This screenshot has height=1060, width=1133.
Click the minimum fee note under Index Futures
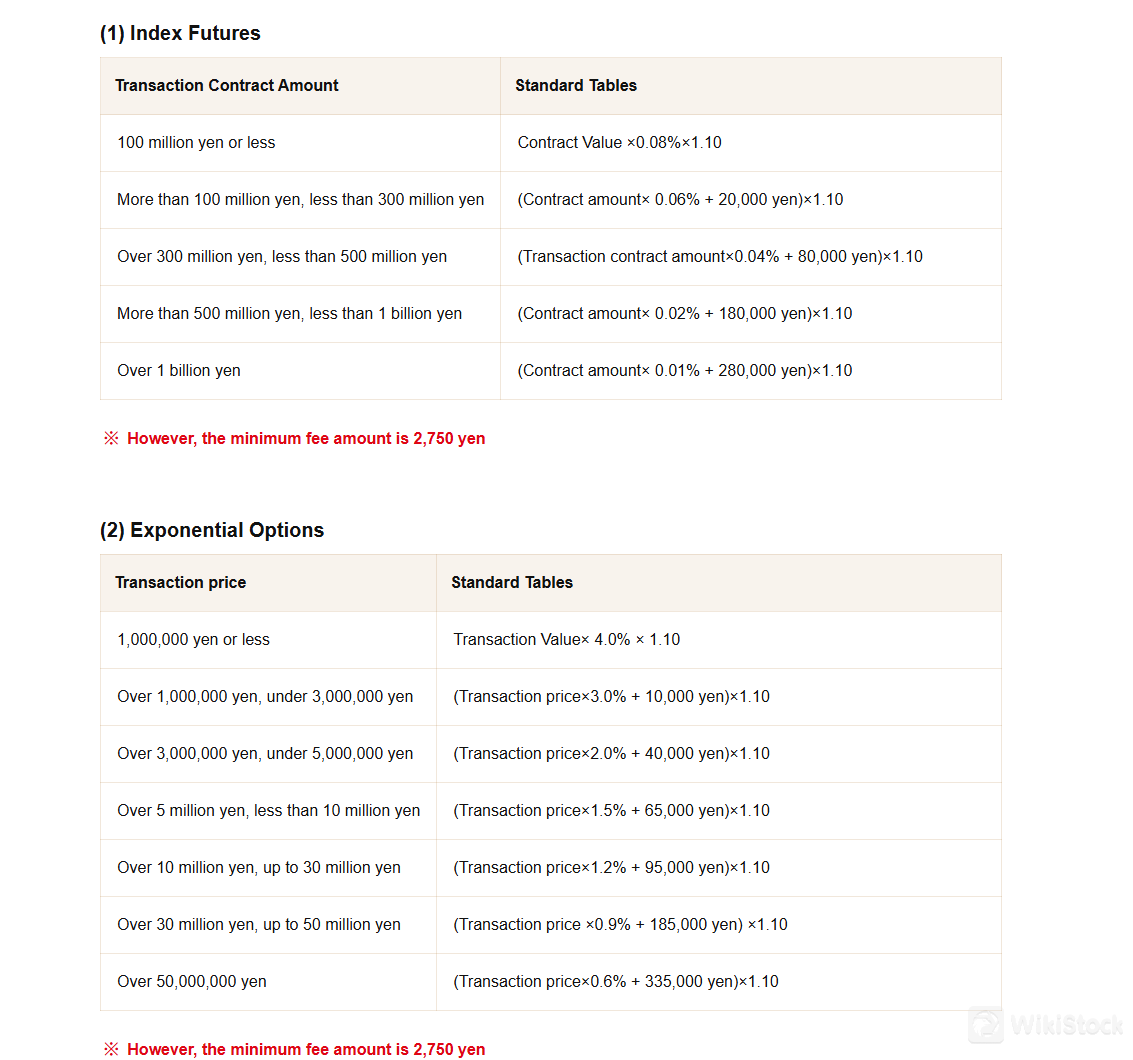[x=305, y=439]
